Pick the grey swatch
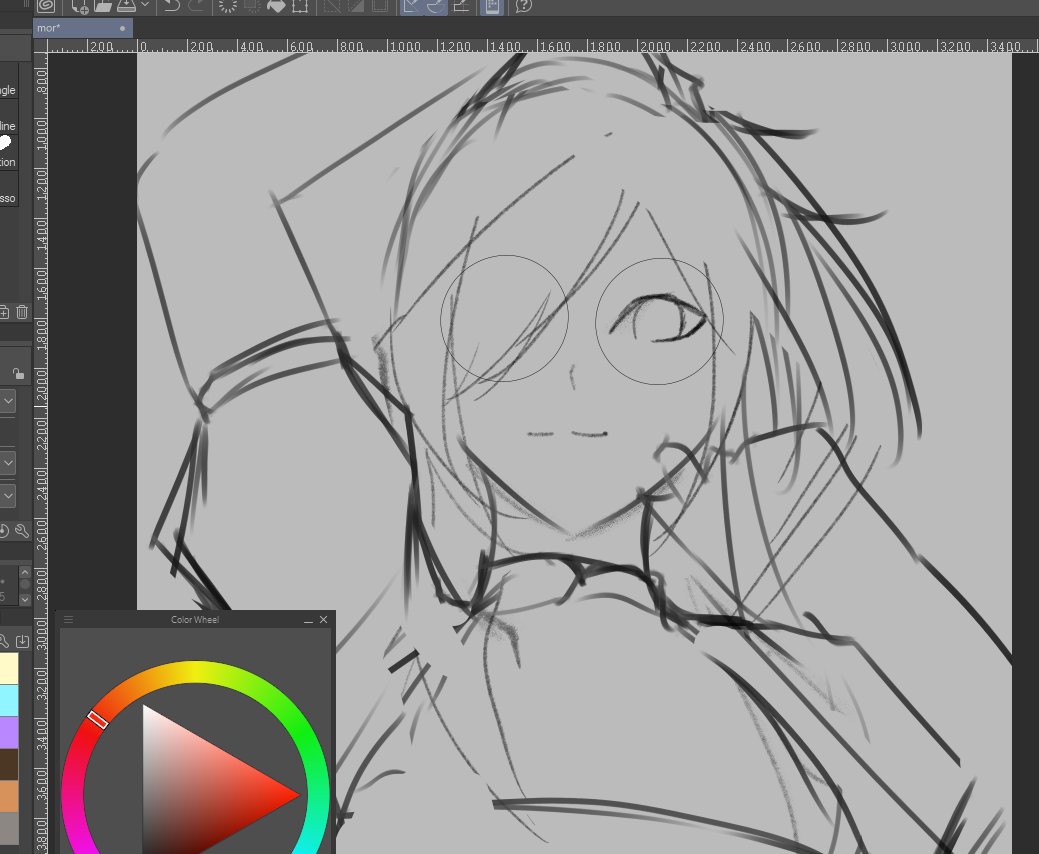 point(9,827)
